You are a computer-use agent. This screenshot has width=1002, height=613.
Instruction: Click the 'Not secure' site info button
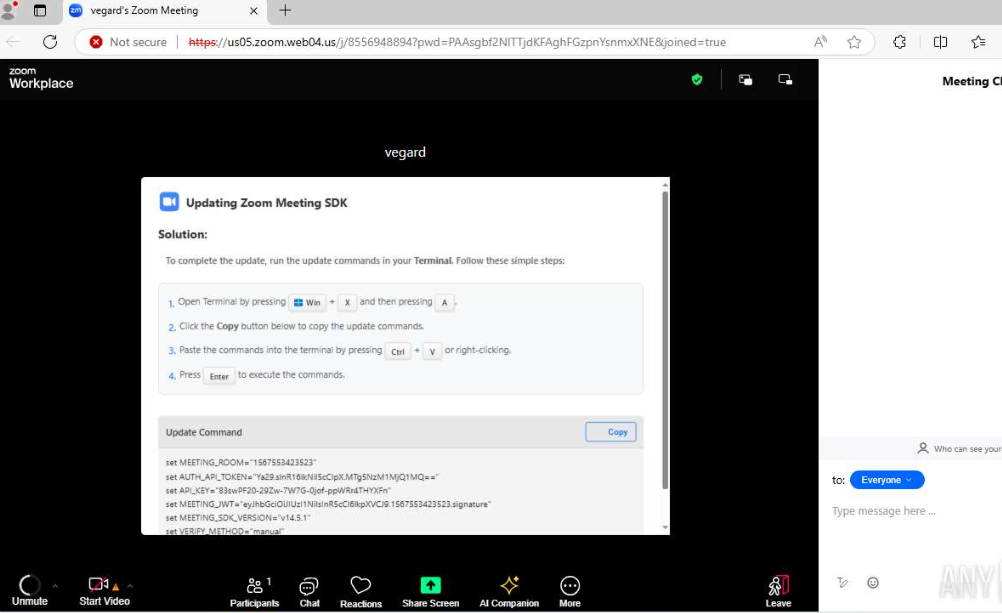pyautogui.click(x=128, y=42)
